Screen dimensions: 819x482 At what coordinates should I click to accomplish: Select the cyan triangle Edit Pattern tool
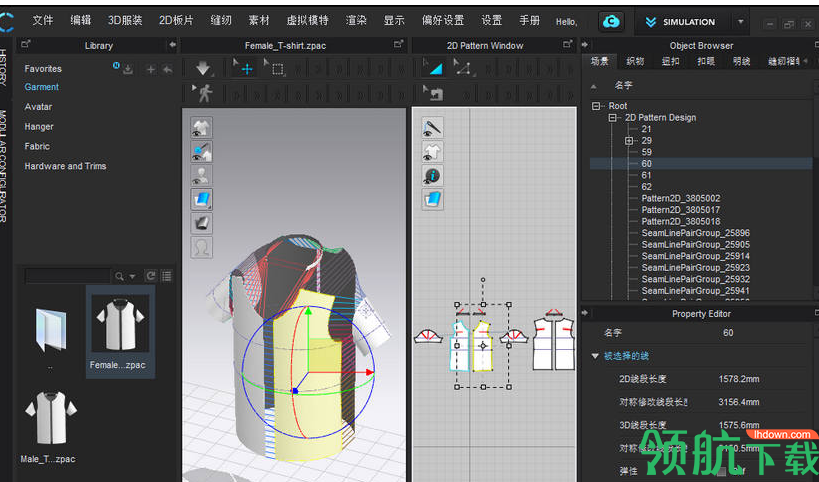(434, 68)
